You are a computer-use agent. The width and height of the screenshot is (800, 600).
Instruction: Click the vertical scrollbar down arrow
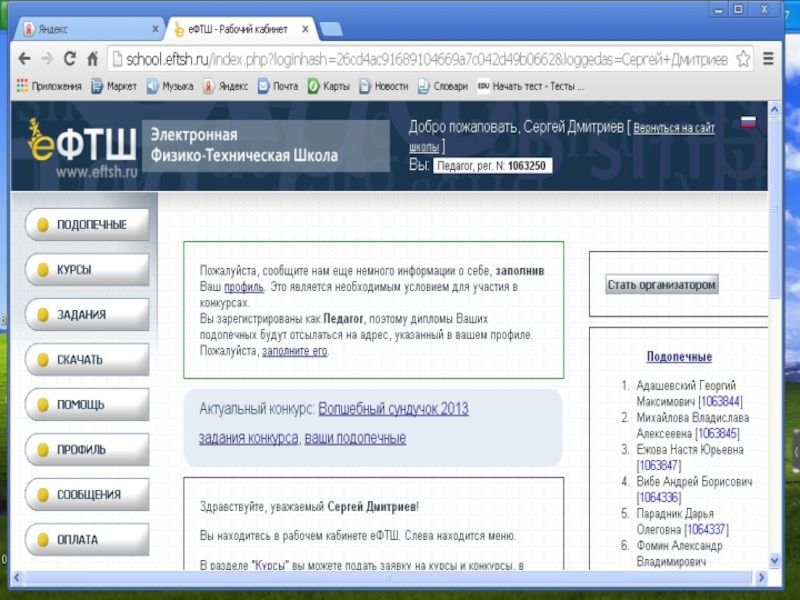(x=774, y=560)
